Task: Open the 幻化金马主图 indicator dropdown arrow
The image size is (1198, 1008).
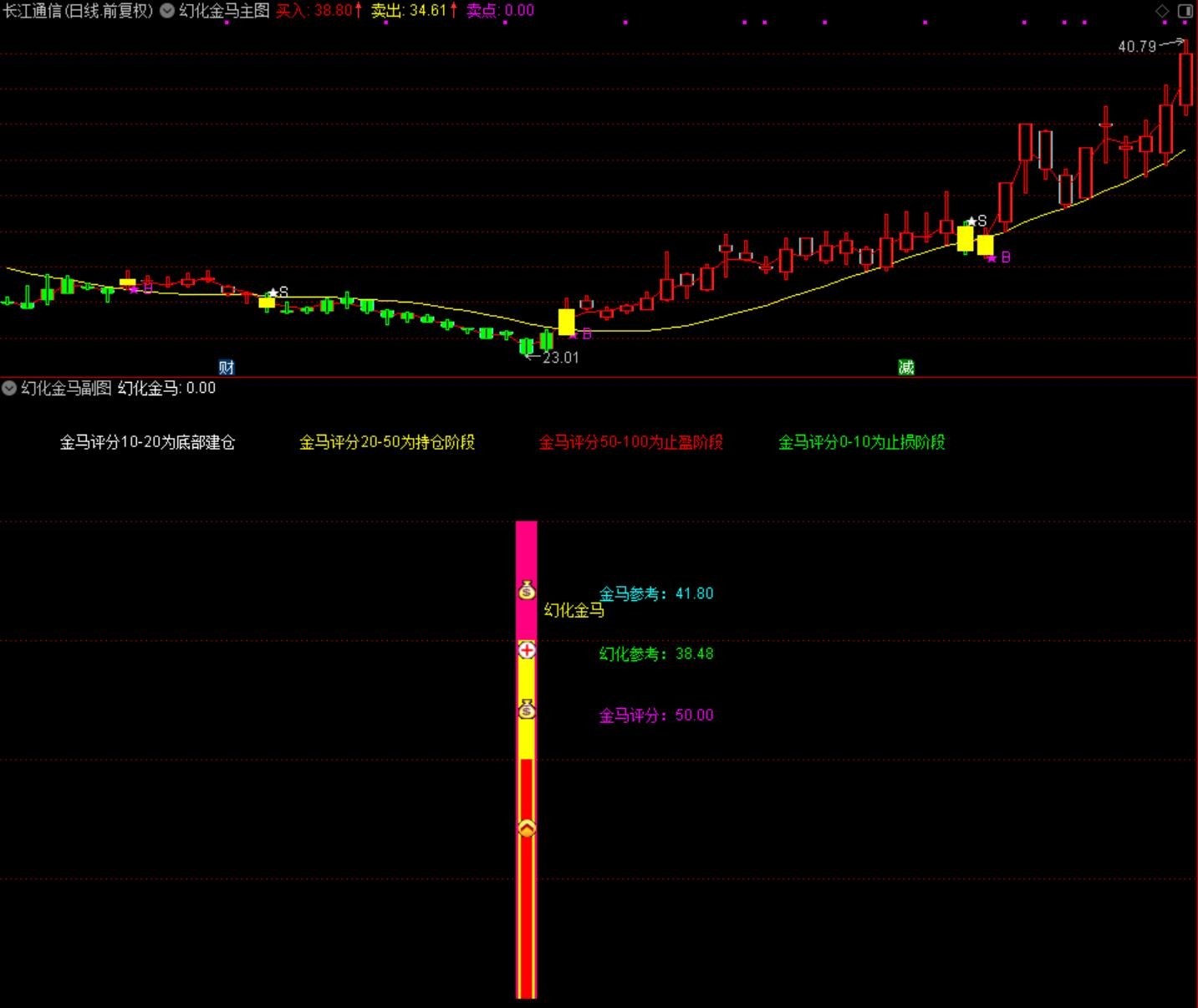Action: 167,11
